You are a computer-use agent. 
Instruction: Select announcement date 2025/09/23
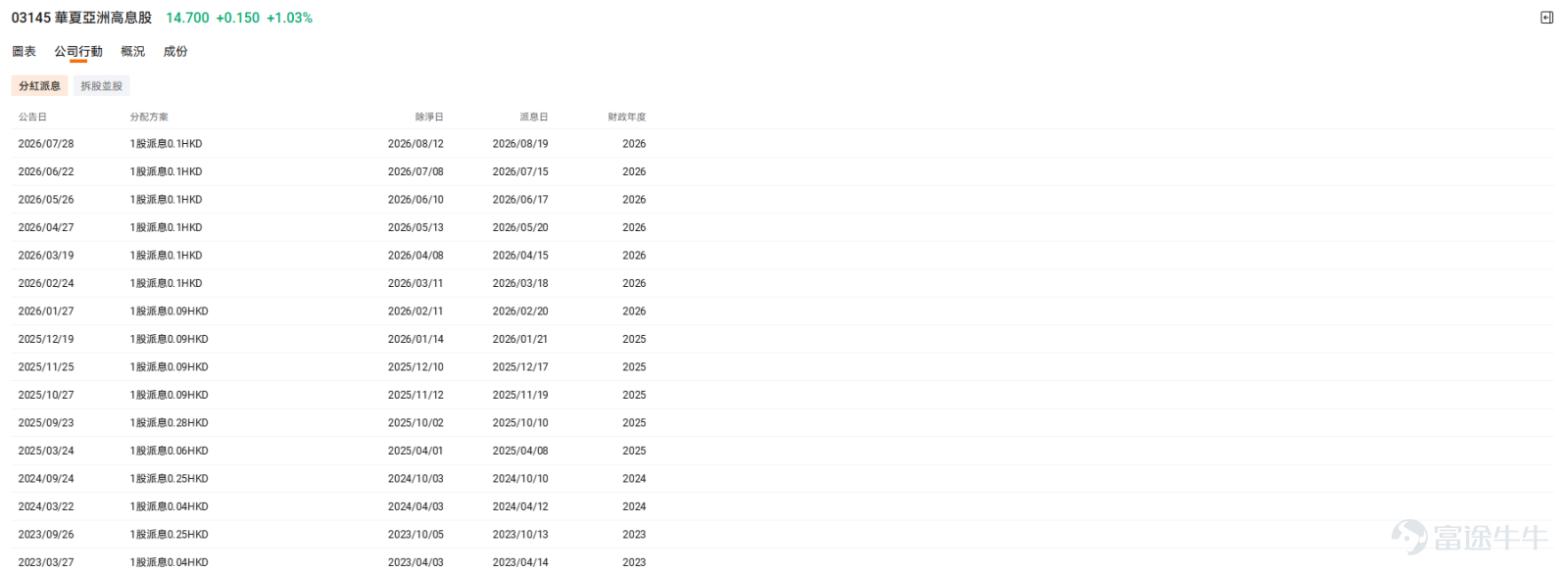[46, 423]
